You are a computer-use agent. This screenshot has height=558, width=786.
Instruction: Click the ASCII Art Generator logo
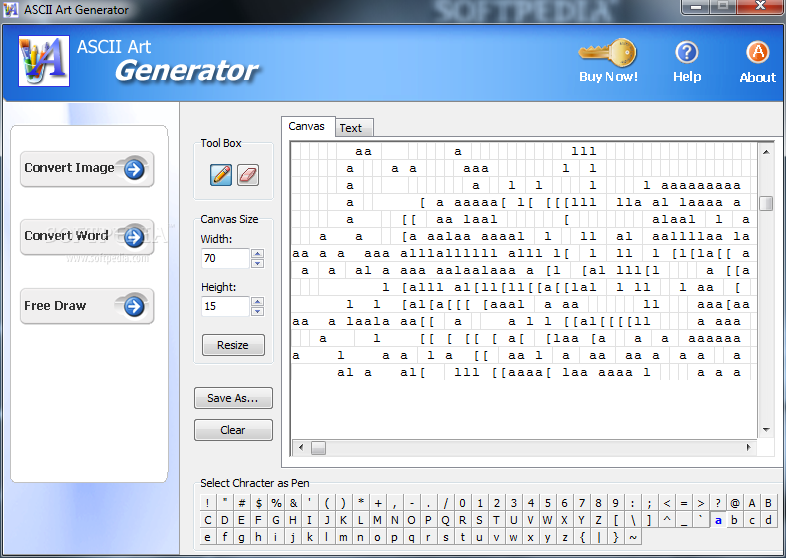pos(44,61)
